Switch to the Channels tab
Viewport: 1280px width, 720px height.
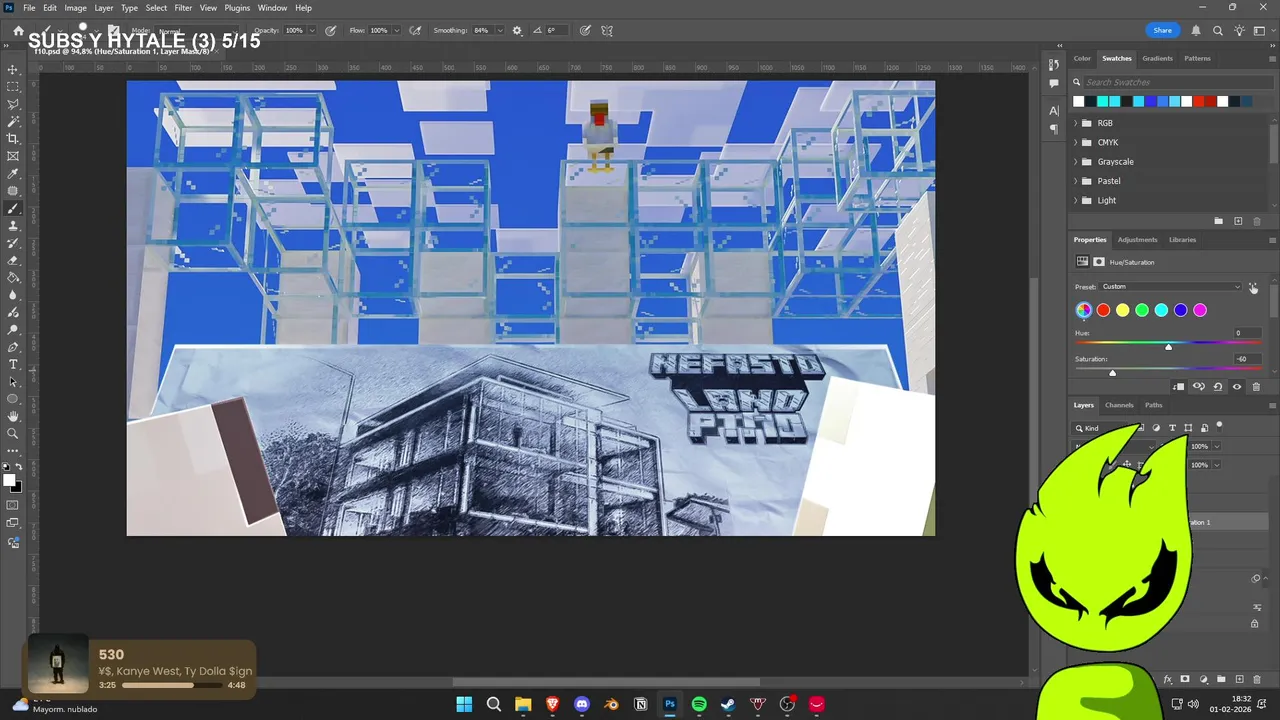point(1119,405)
